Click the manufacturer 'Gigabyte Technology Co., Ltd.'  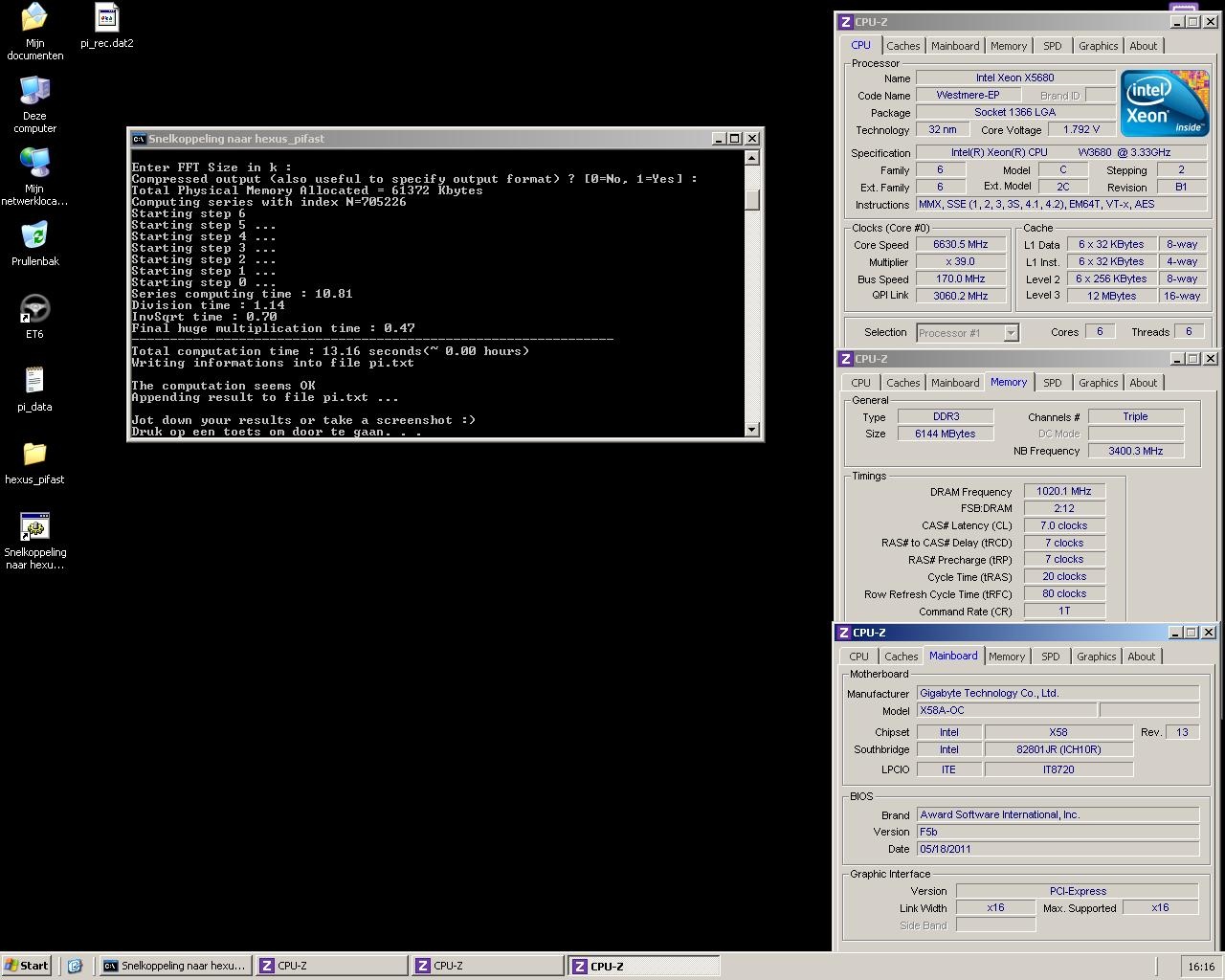pos(1058,693)
